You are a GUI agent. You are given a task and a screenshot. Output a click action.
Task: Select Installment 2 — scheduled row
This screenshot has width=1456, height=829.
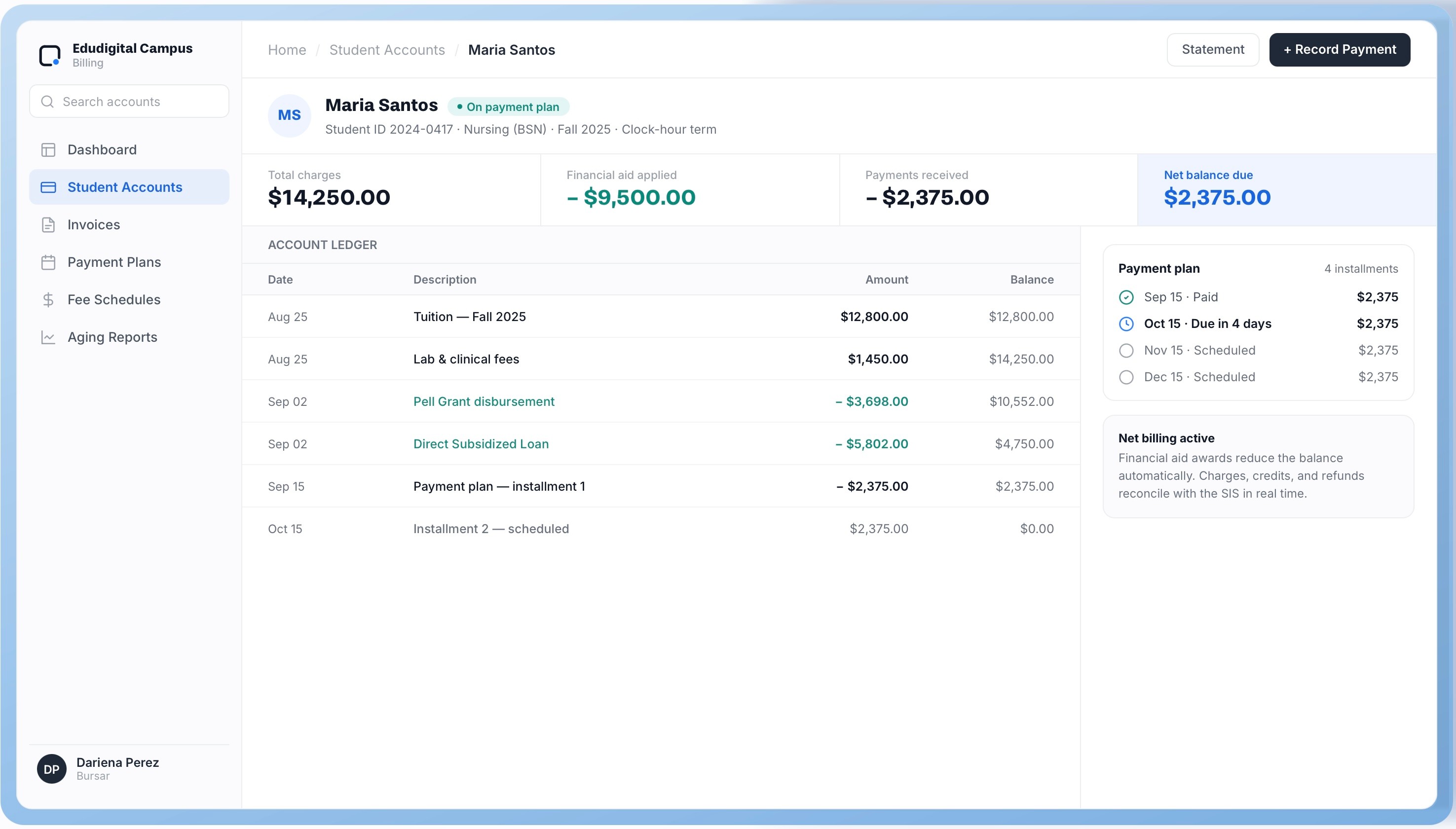click(661, 529)
